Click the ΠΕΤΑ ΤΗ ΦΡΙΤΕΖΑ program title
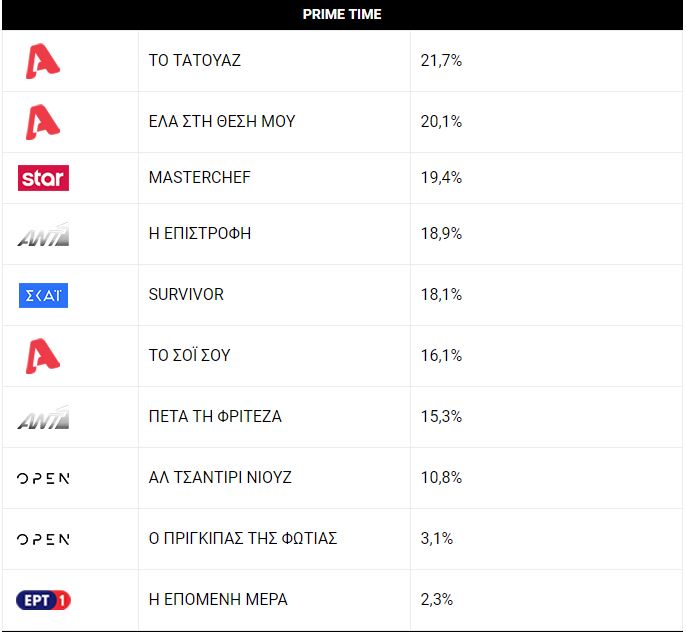 coord(215,416)
